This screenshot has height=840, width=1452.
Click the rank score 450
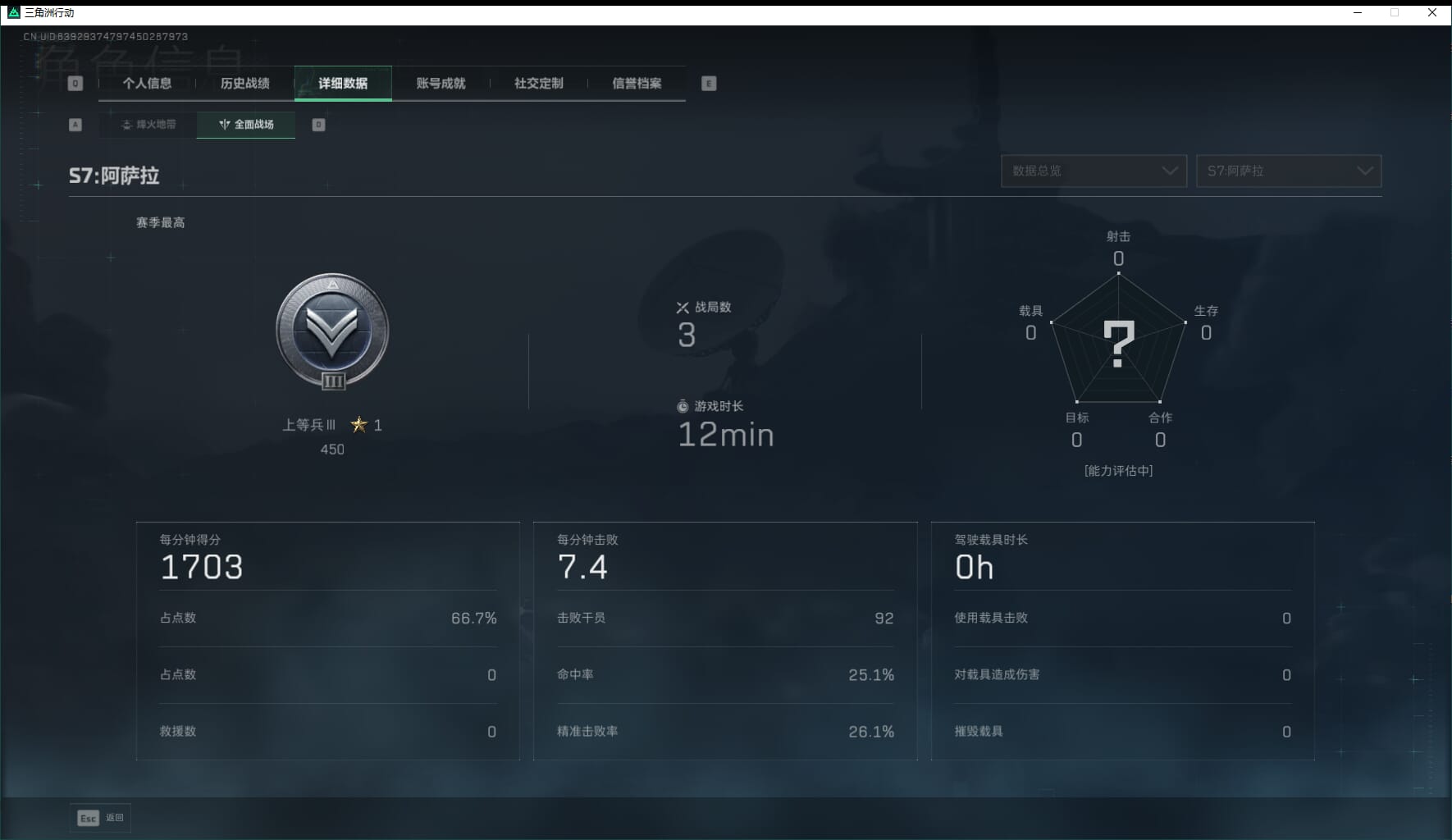click(x=332, y=450)
